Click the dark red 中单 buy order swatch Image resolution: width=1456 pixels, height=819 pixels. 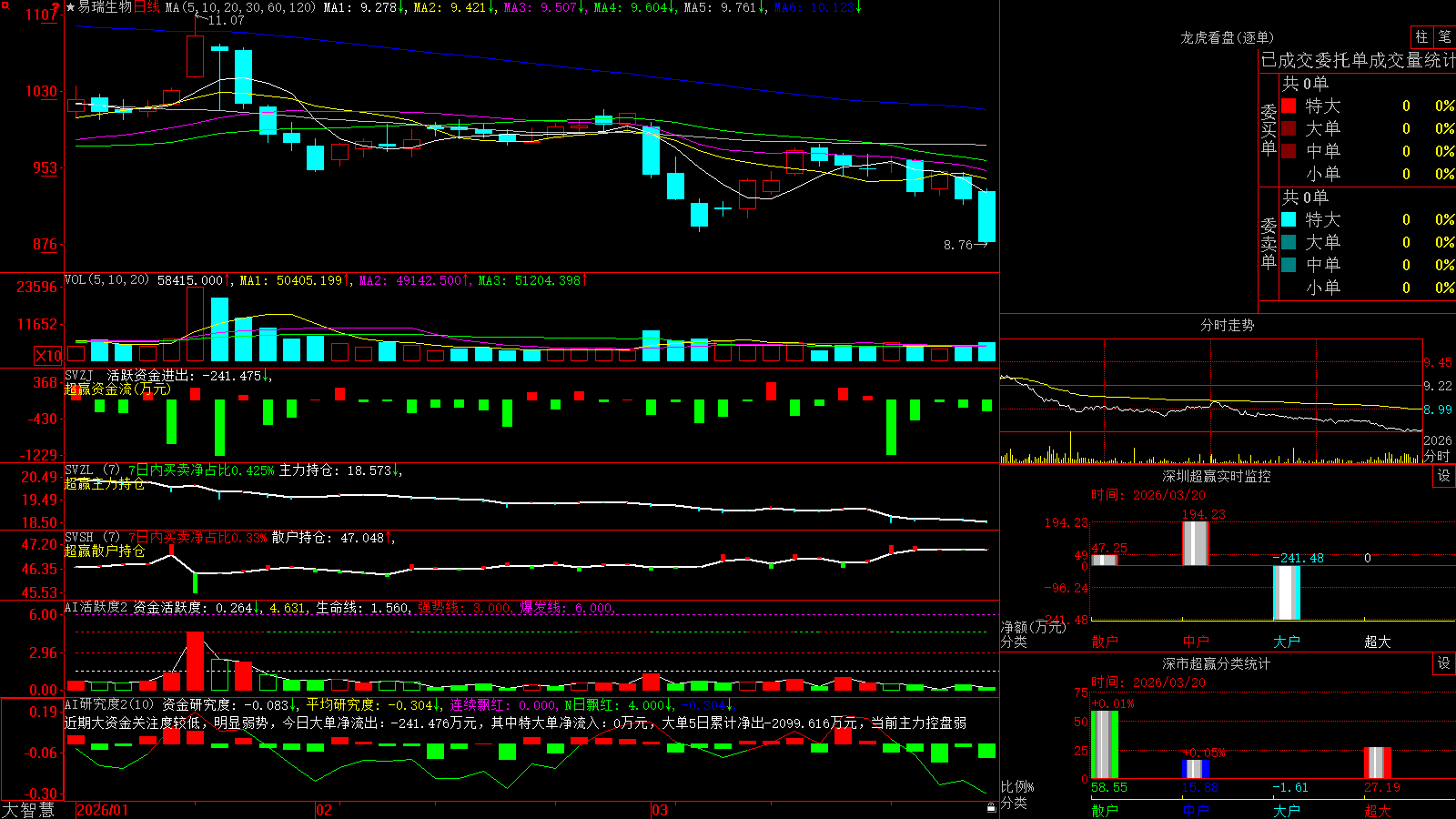pyautogui.click(x=1289, y=151)
